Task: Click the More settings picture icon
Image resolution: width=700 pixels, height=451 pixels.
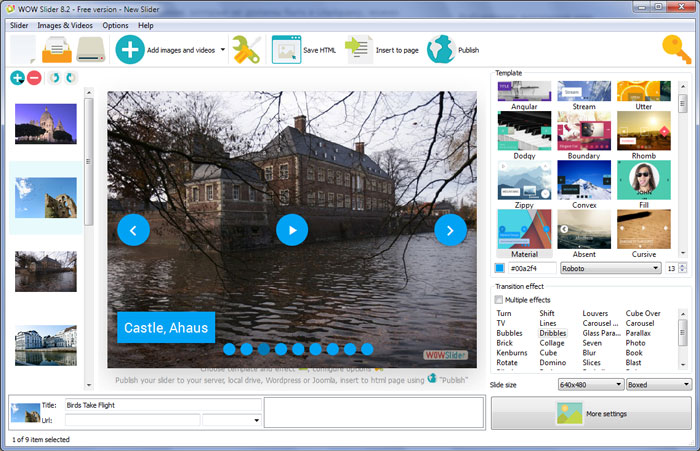Action: pyautogui.click(x=569, y=413)
